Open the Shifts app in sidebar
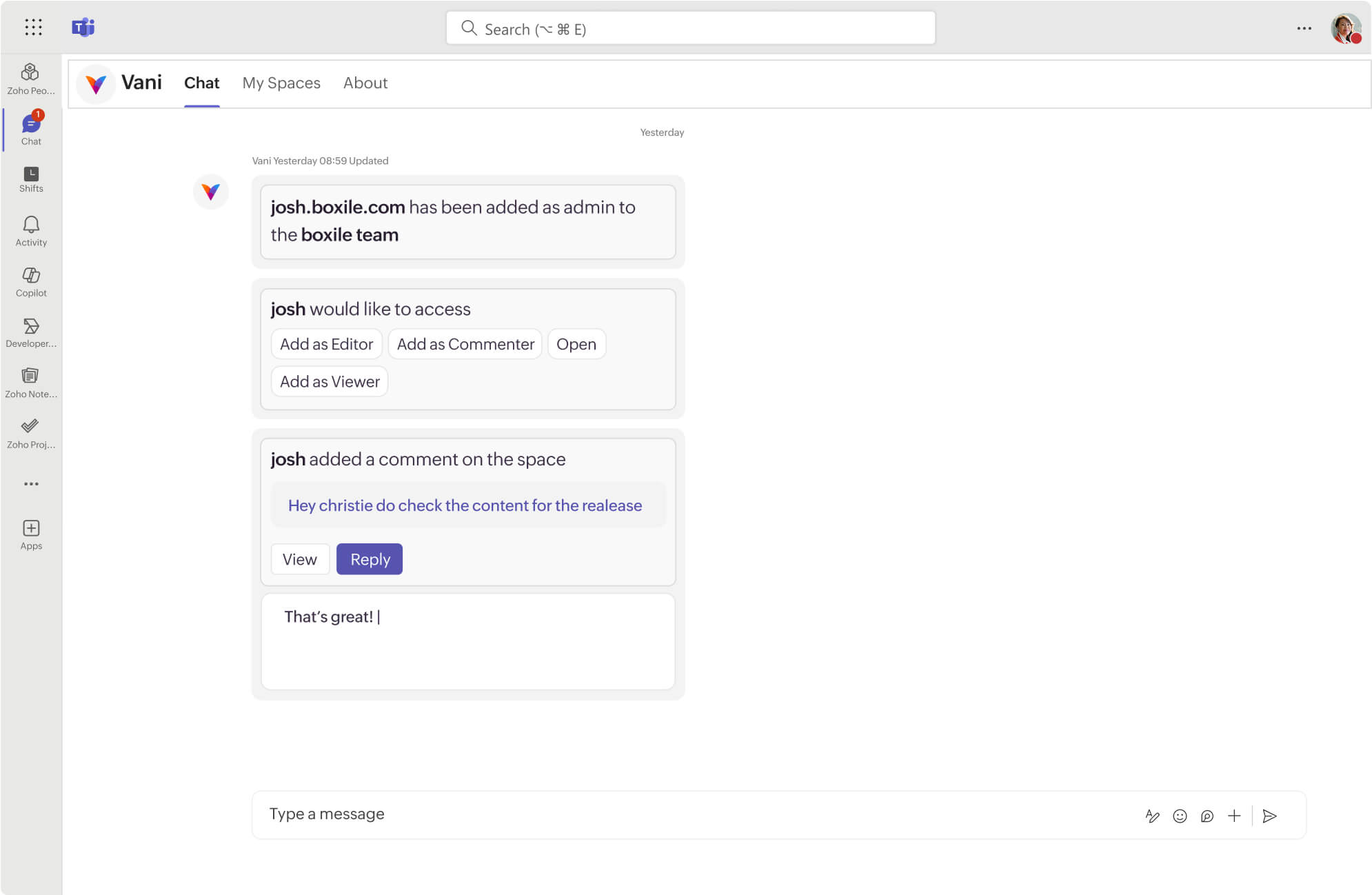The image size is (1372, 895). point(30,179)
